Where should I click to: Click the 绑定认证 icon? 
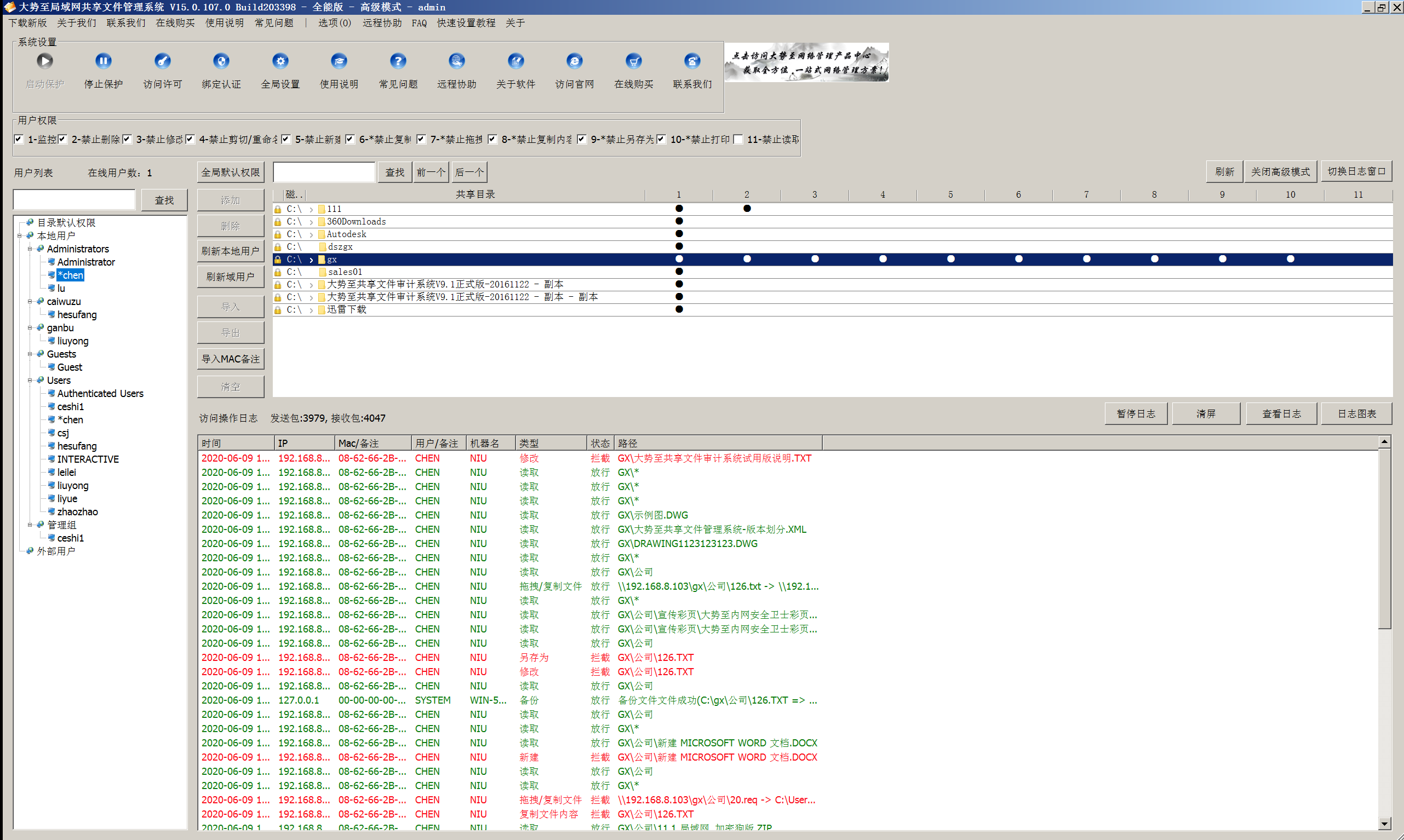coord(221,61)
